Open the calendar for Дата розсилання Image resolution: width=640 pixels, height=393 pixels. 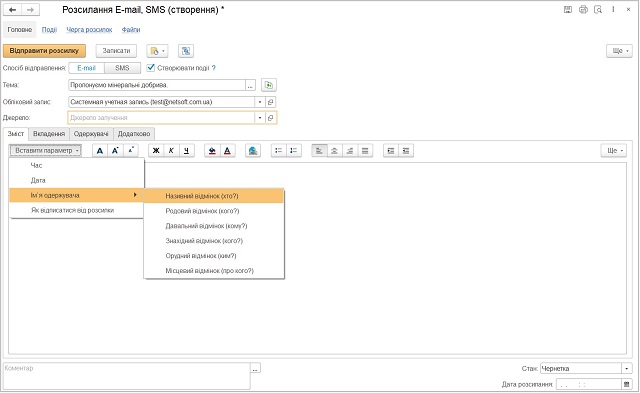627,384
